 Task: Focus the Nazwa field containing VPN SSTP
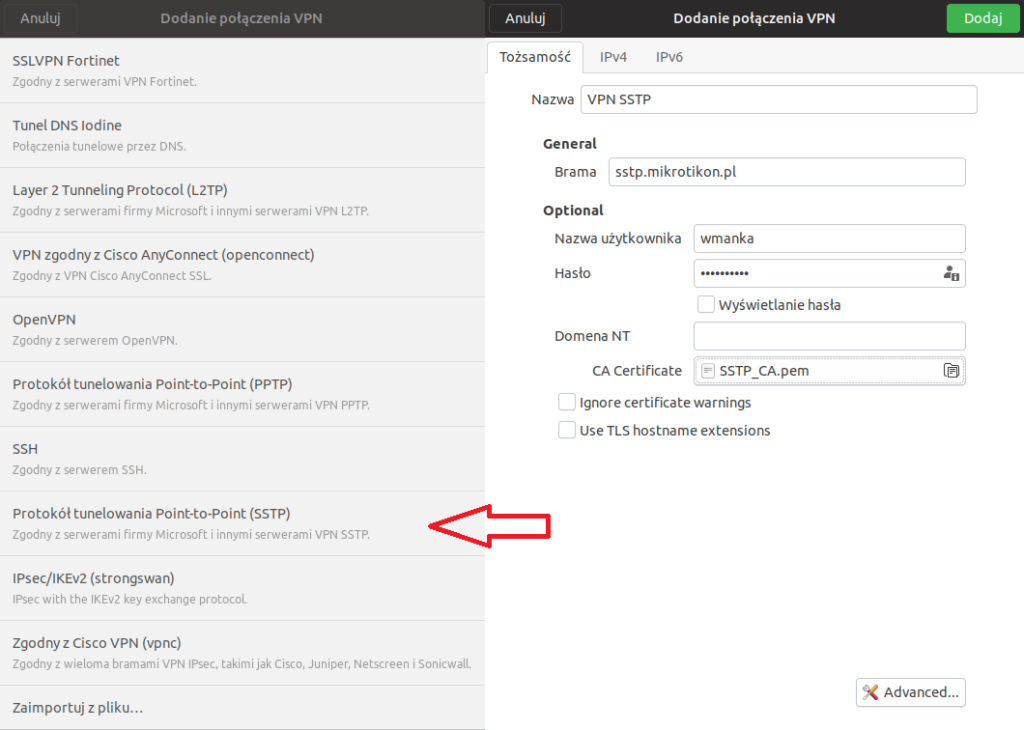tap(778, 100)
